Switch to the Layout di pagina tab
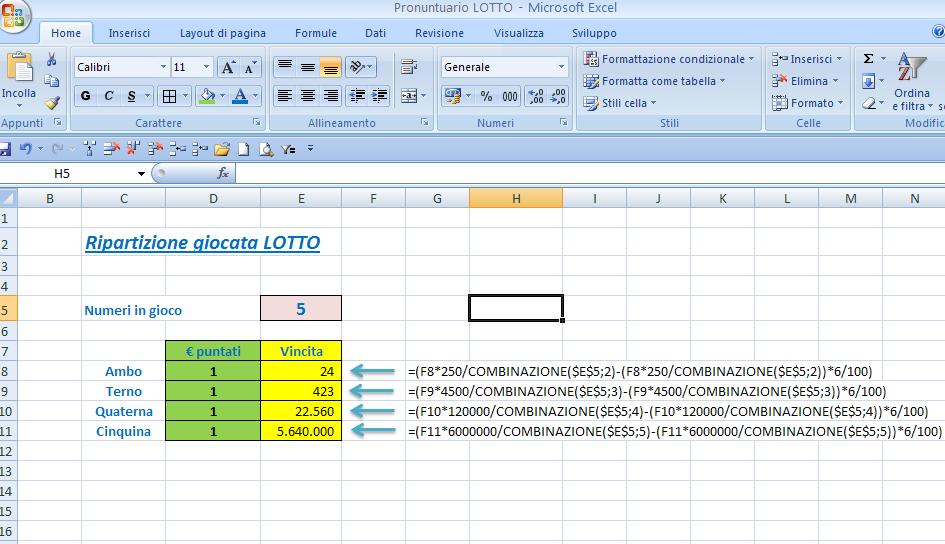The width and height of the screenshot is (945, 544). pos(222,33)
